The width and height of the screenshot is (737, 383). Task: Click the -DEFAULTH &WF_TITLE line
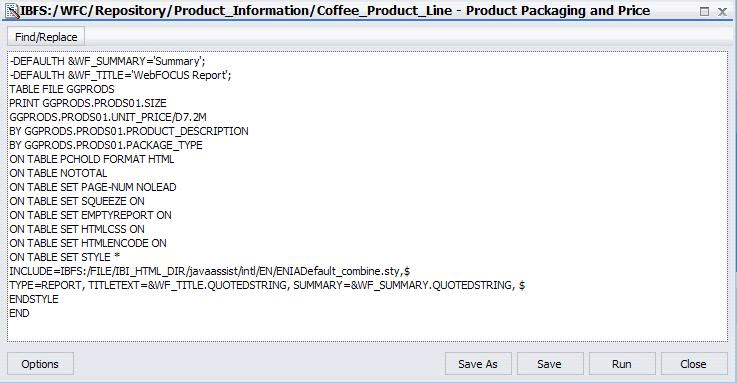point(120,75)
